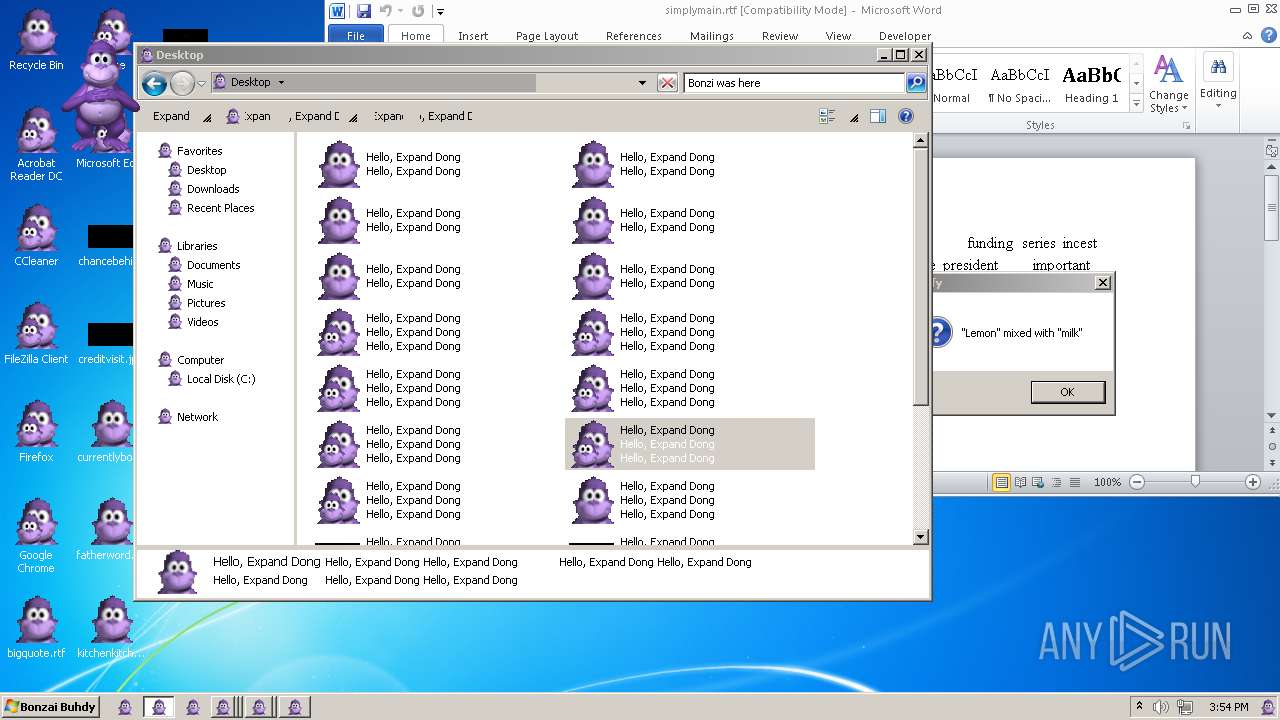
Task: Click Select Browse Object circle in Word scrollbar
Action: point(1272,447)
